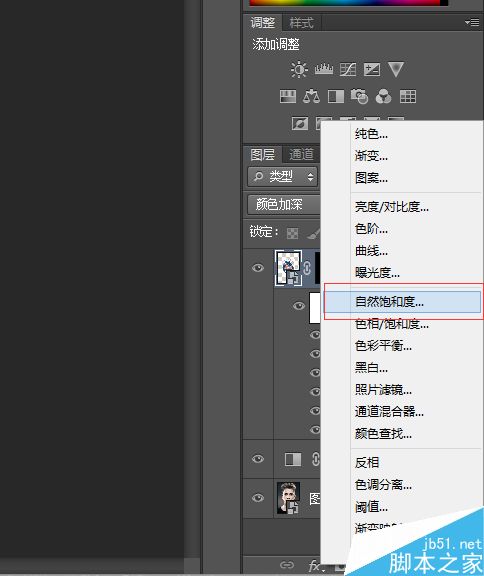Image resolution: width=484 pixels, height=576 pixels.
Task: Click the link layers icon at panel bottom
Action: pyautogui.click(x=287, y=565)
